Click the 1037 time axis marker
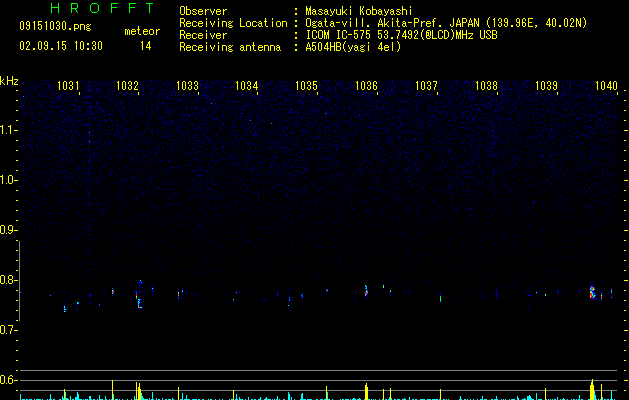Viewport: 629px width, 400px height. point(426,86)
